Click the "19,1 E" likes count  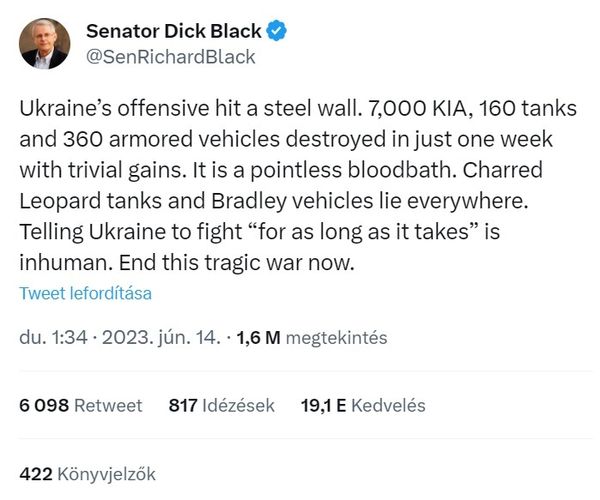(323, 405)
